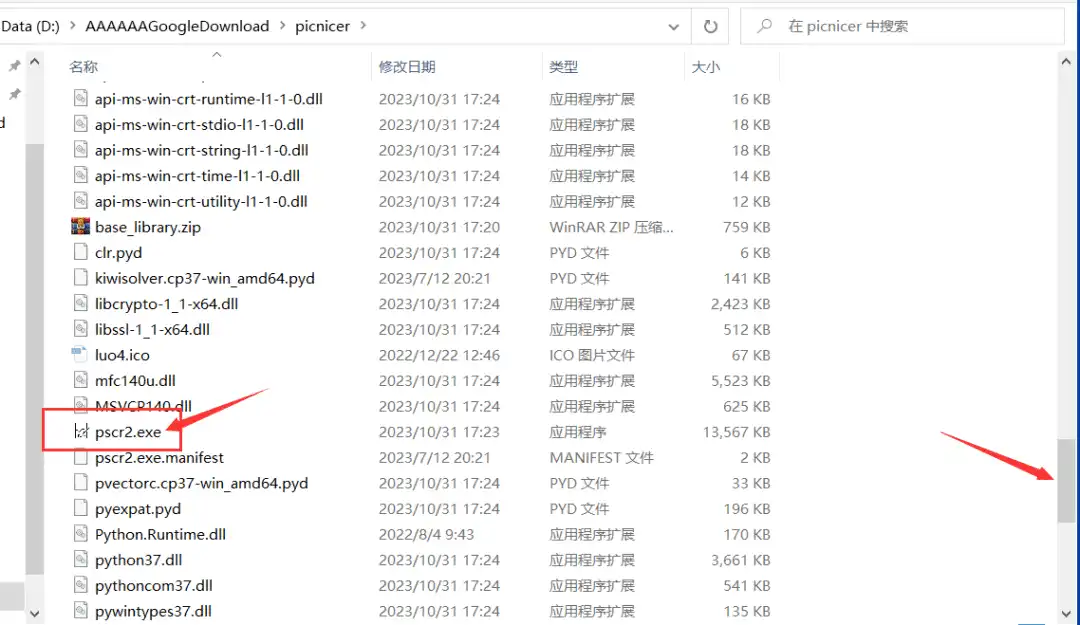Image resolution: width=1080 pixels, height=625 pixels.
Task: Click the search magnifier icon
Action: tap(764, 26)
